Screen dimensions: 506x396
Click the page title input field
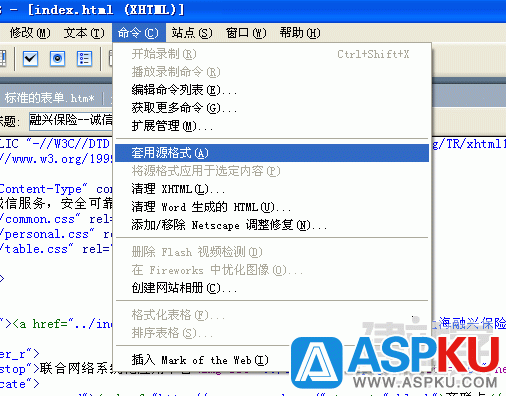pyautogui.click(x=71, y=121)
